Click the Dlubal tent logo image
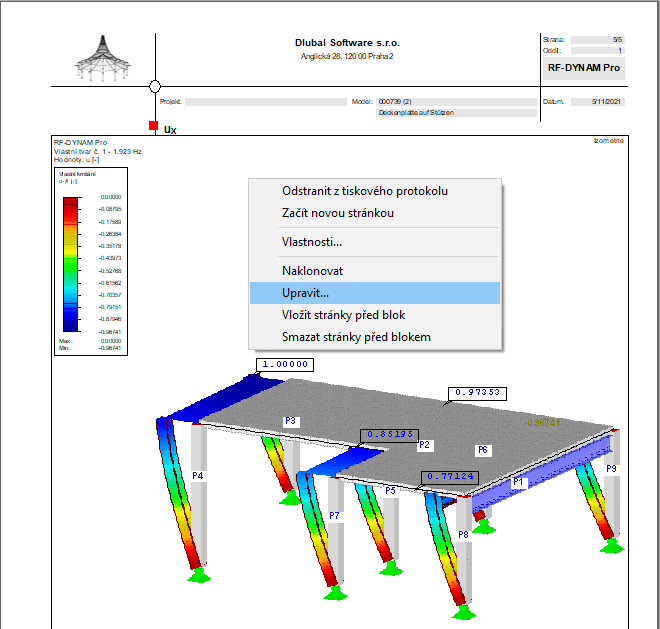The height and width of the screenshot is (629, 660). [x=103, y=58]
